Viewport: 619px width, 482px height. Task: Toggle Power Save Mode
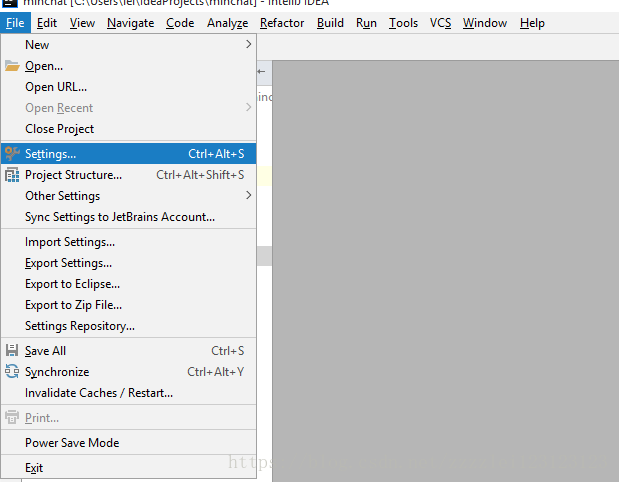point(128,443)
